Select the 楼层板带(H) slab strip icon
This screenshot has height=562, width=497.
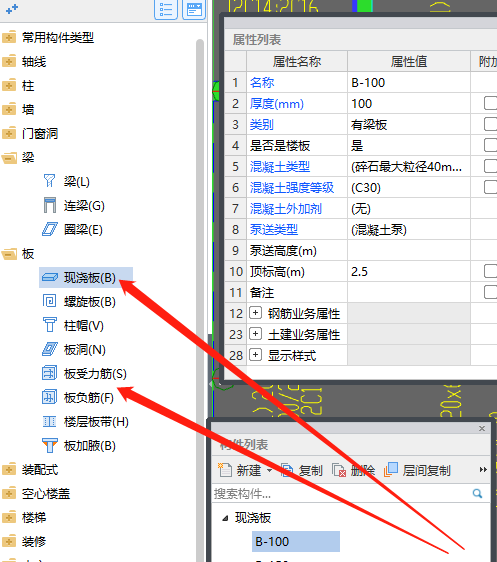click(x=49, y=422)
